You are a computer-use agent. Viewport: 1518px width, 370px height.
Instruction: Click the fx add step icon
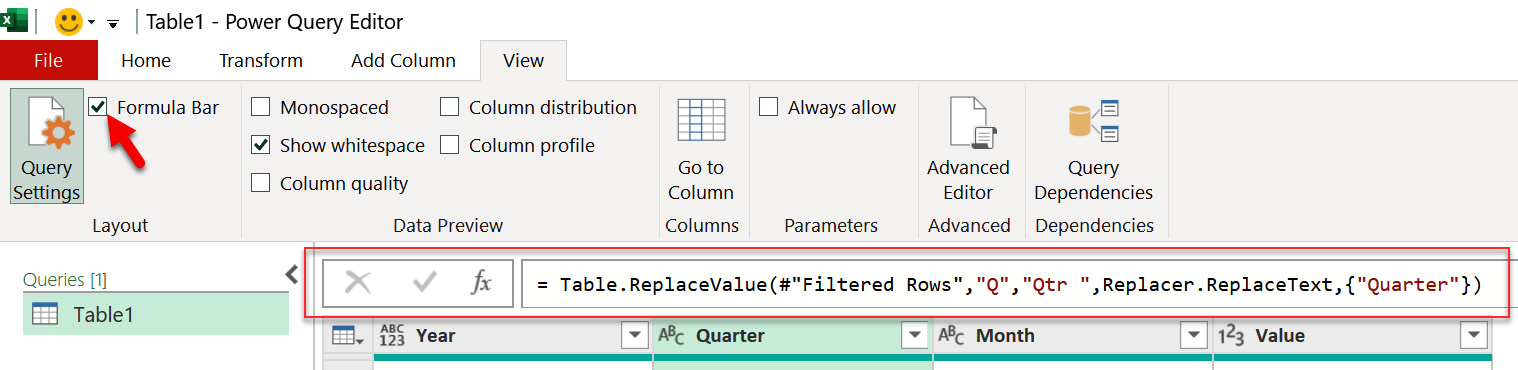(x=481, y=283)
